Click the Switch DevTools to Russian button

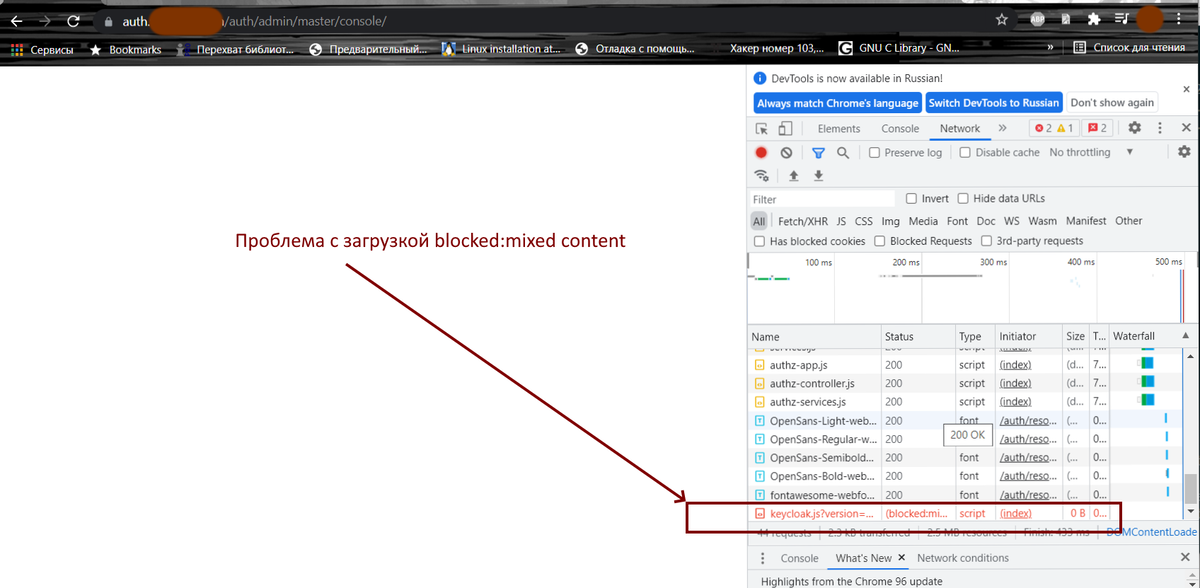tap(993, 102)
